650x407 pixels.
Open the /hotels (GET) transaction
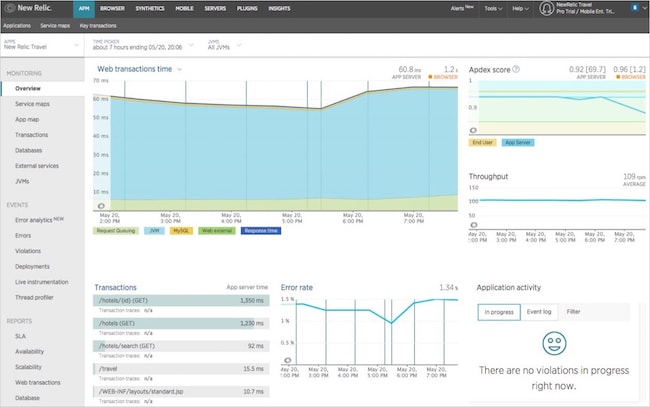click(181, 323)
